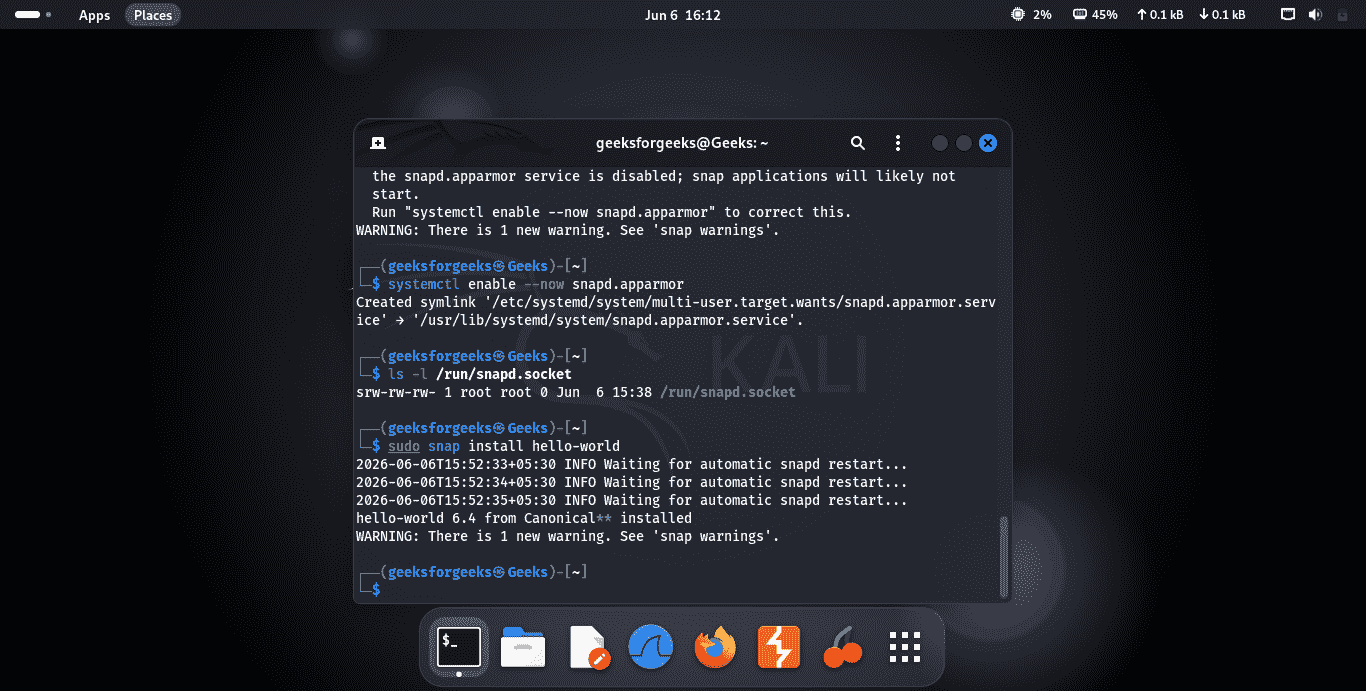Show all applications grid
This screenshot has height=691, width=1366.
[905, 648]
